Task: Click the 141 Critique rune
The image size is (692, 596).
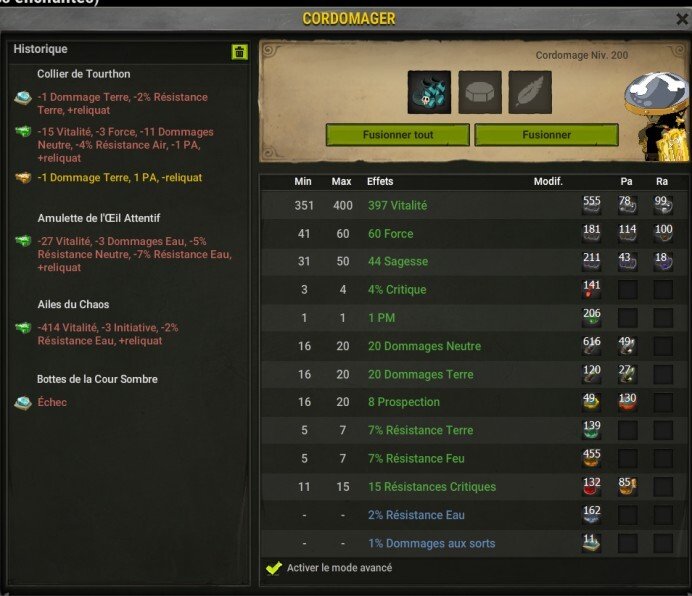Action: (591, 290)
